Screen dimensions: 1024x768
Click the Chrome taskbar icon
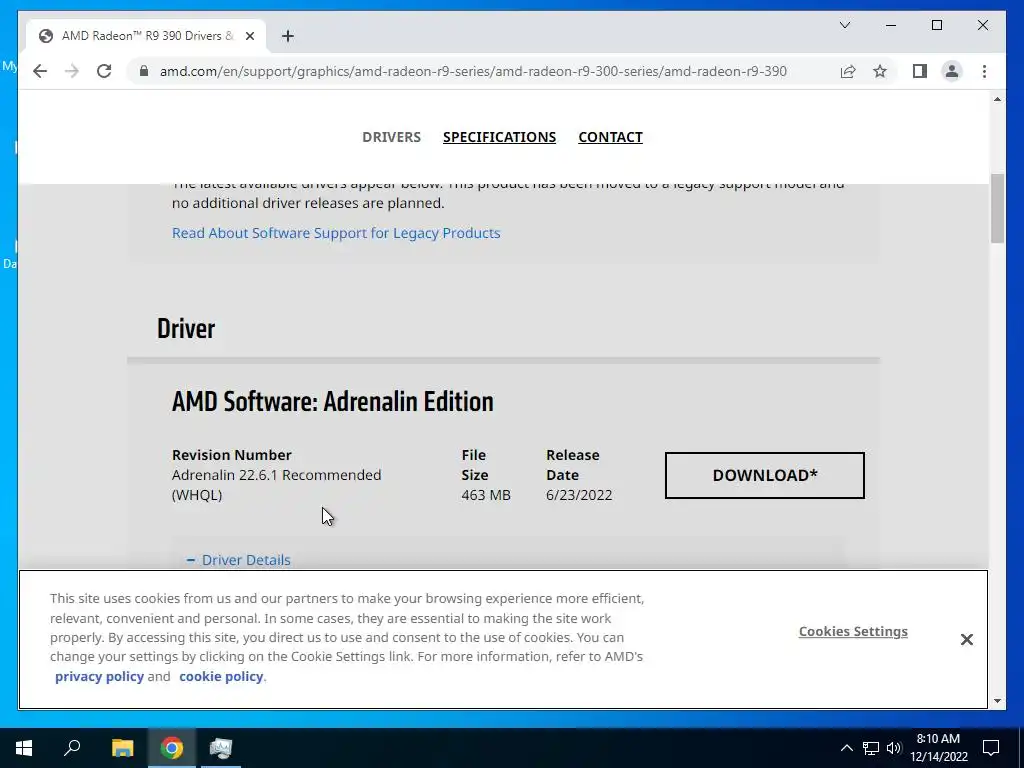(172, 748)
